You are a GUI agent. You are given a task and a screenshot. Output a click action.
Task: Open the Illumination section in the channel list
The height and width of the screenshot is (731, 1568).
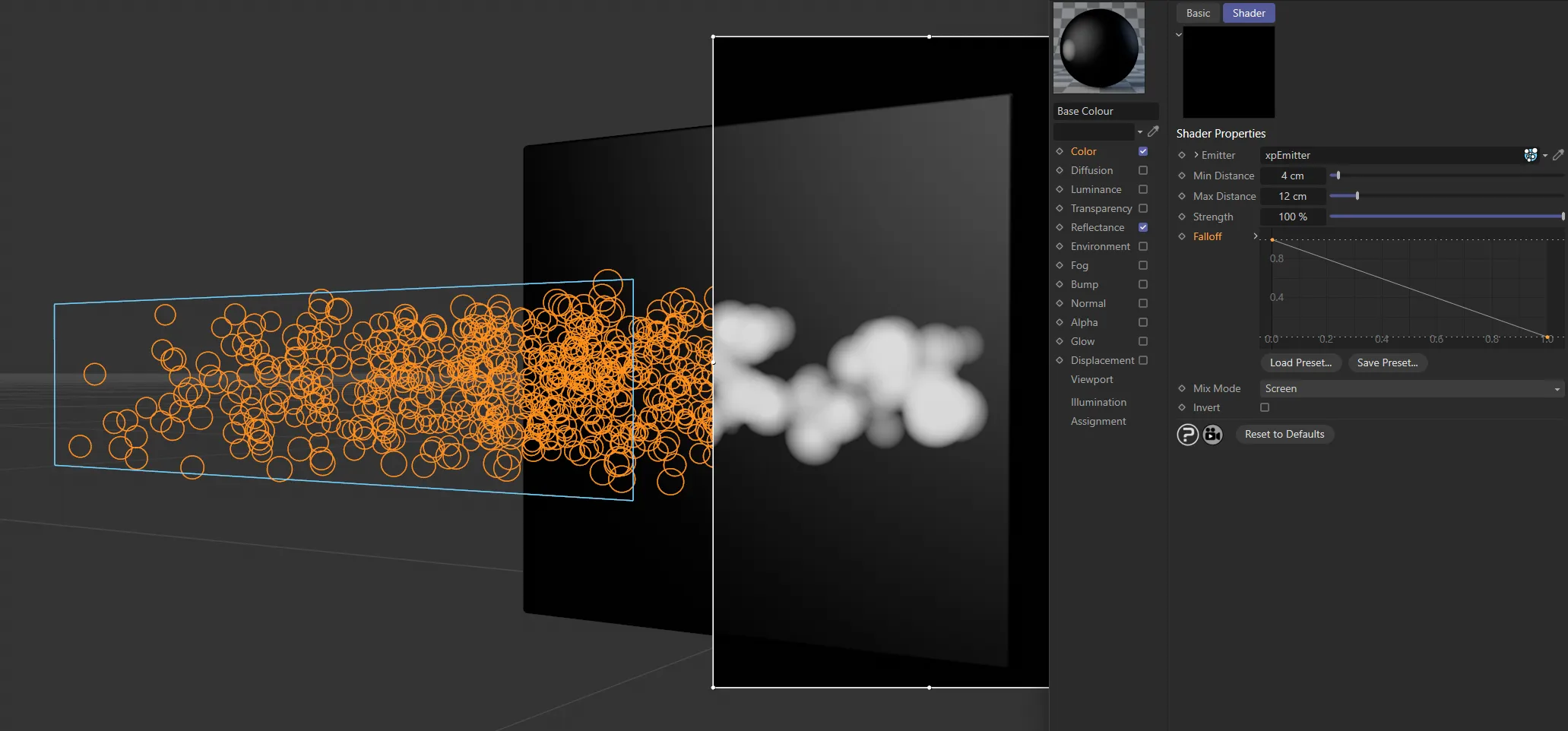[x=1097, y=402]
